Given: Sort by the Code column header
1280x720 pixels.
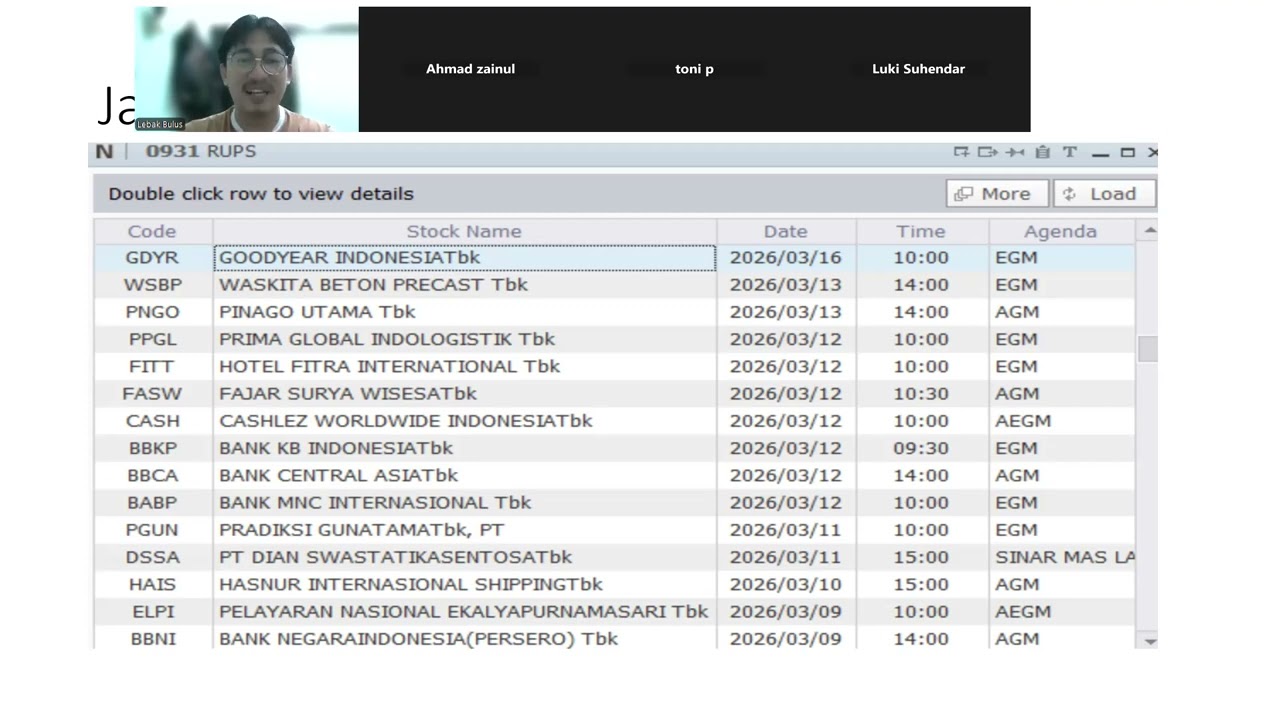Looking at the screenshot, I should click(x=152, y=231).
